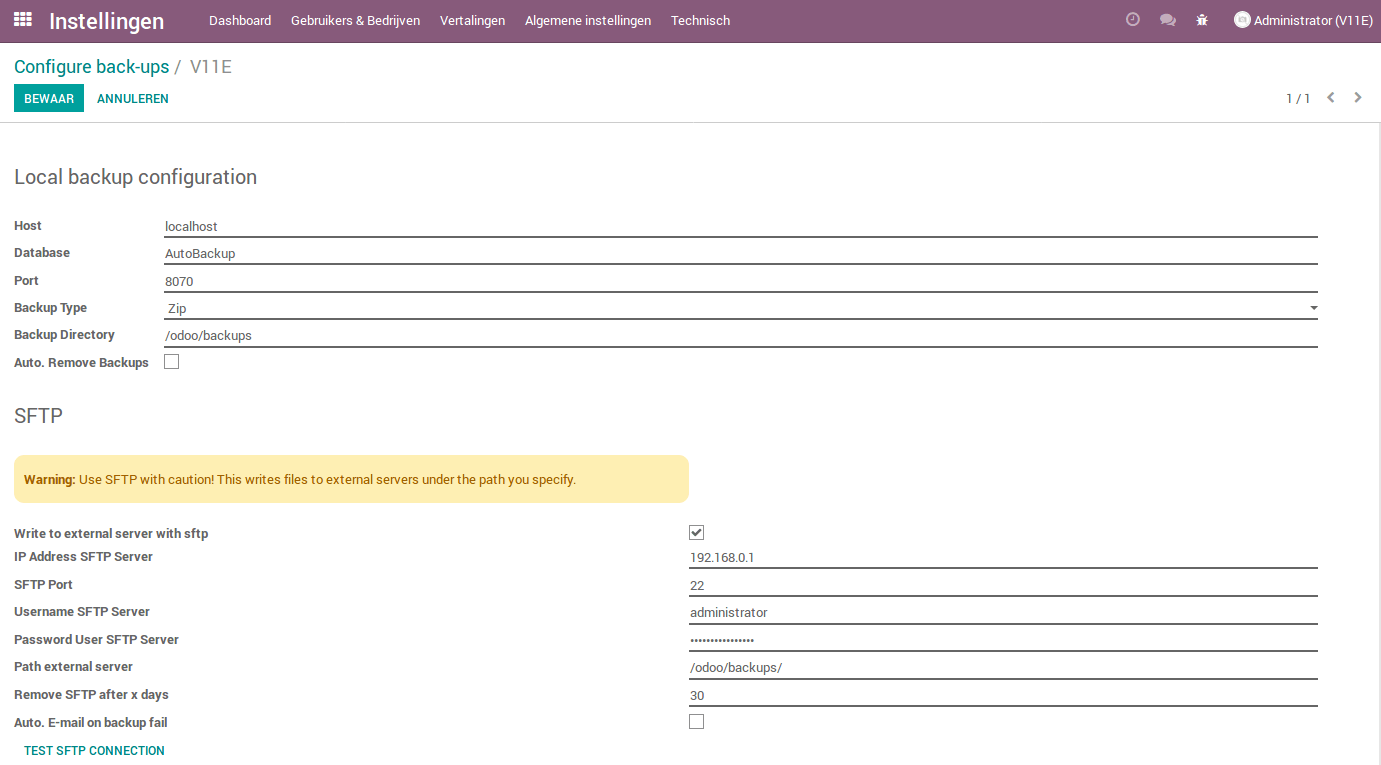
Task: Open the conversations chat icon
Action: (1167, 20)
